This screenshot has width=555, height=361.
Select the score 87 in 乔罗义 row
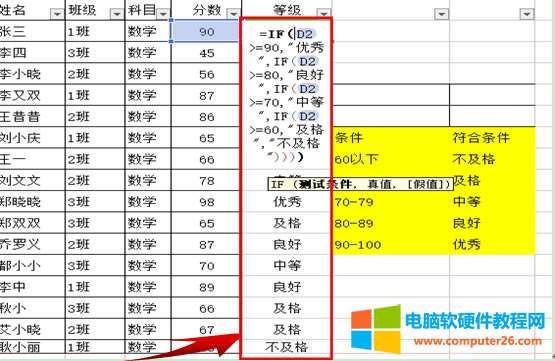point(206,244)
